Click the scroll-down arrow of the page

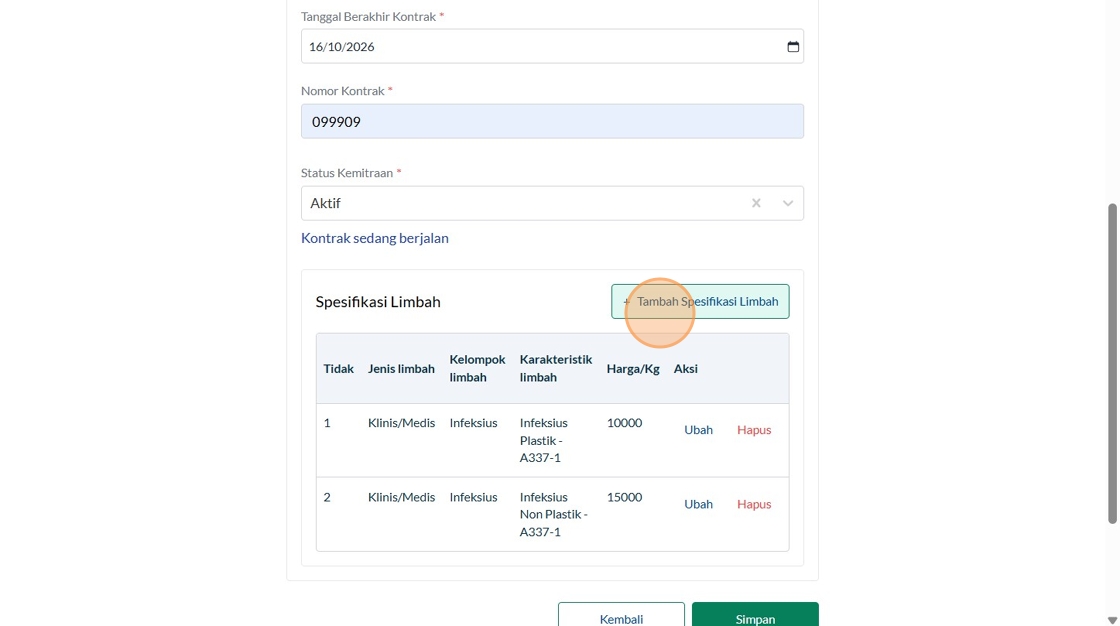(x=1112, y=620)
